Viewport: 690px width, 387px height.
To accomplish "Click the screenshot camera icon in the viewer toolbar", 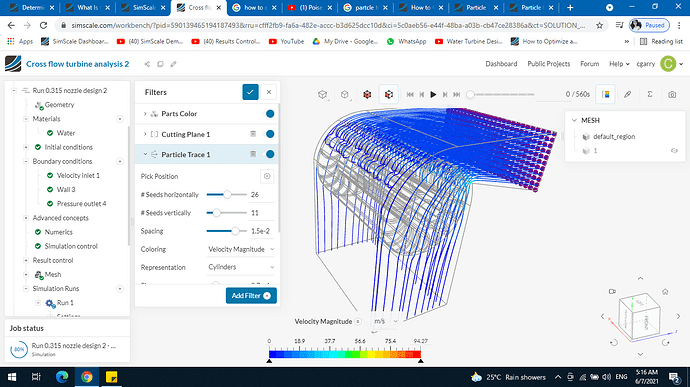I will [x=672, y=94].
